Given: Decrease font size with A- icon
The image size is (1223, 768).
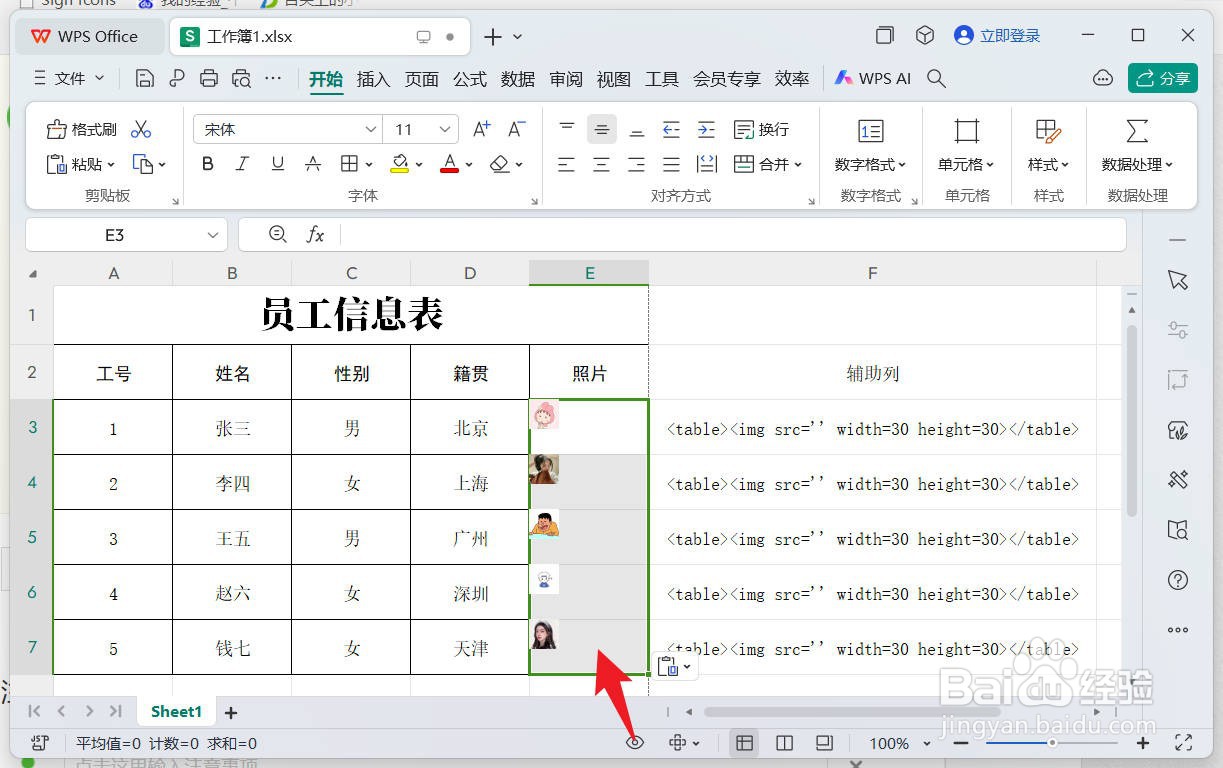Looking at the screenshot, I should tap(516, 129).
